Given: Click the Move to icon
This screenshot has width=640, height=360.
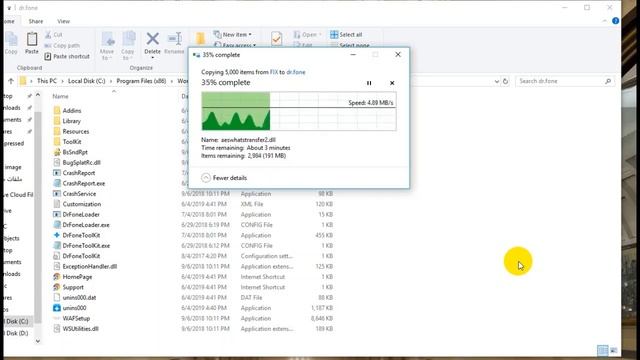Looking at the screenshot, I should pos(107,40).
